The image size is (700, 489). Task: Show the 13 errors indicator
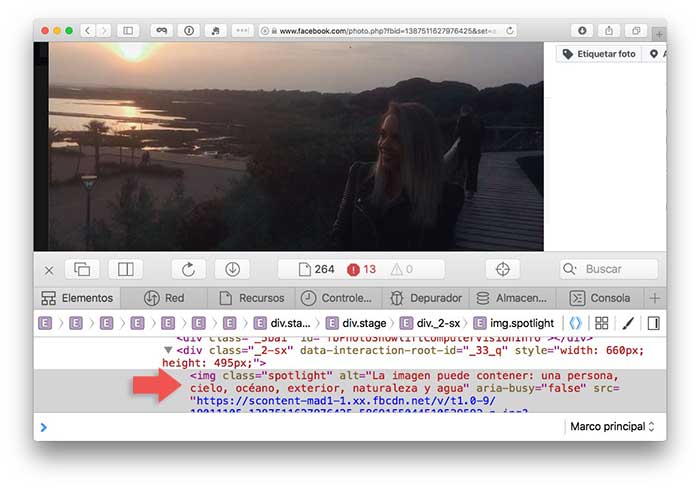(x=361, y=269)
